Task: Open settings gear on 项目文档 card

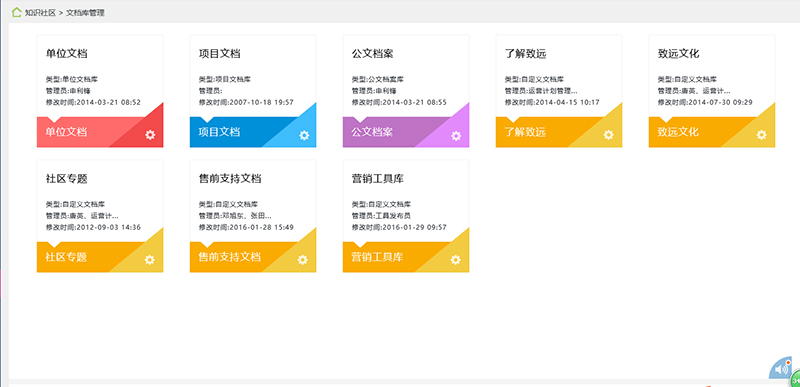Action: click(x=304, y=135)
